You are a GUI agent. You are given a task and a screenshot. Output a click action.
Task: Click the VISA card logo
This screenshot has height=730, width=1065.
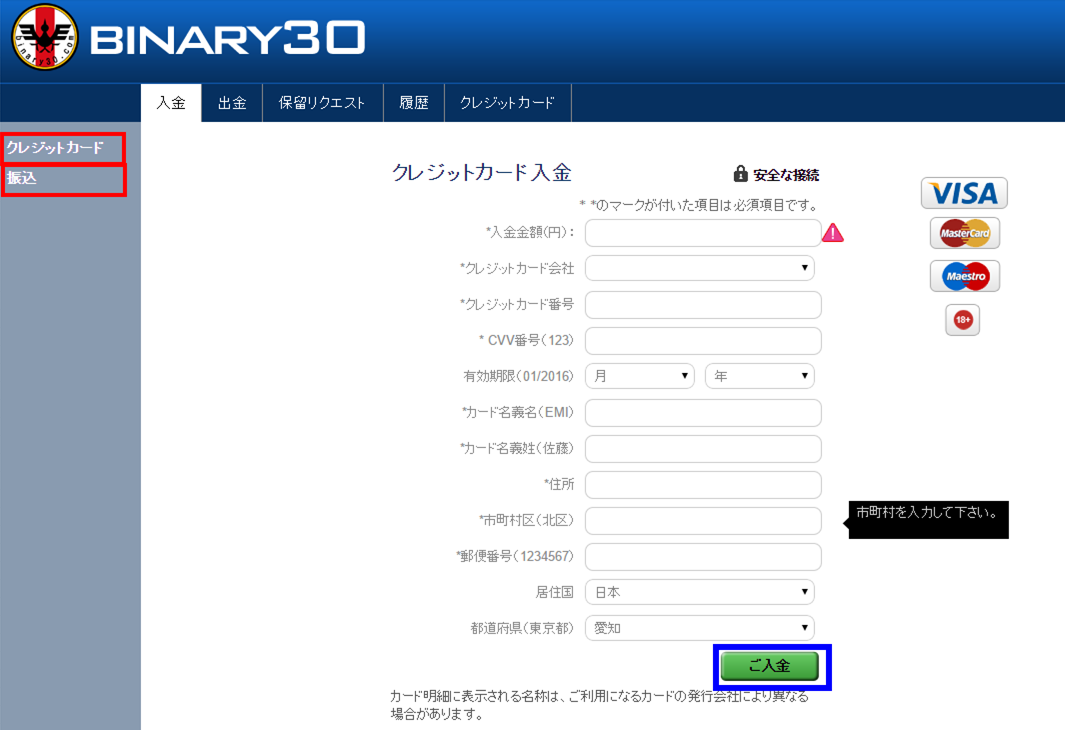[x=964, y=194]
